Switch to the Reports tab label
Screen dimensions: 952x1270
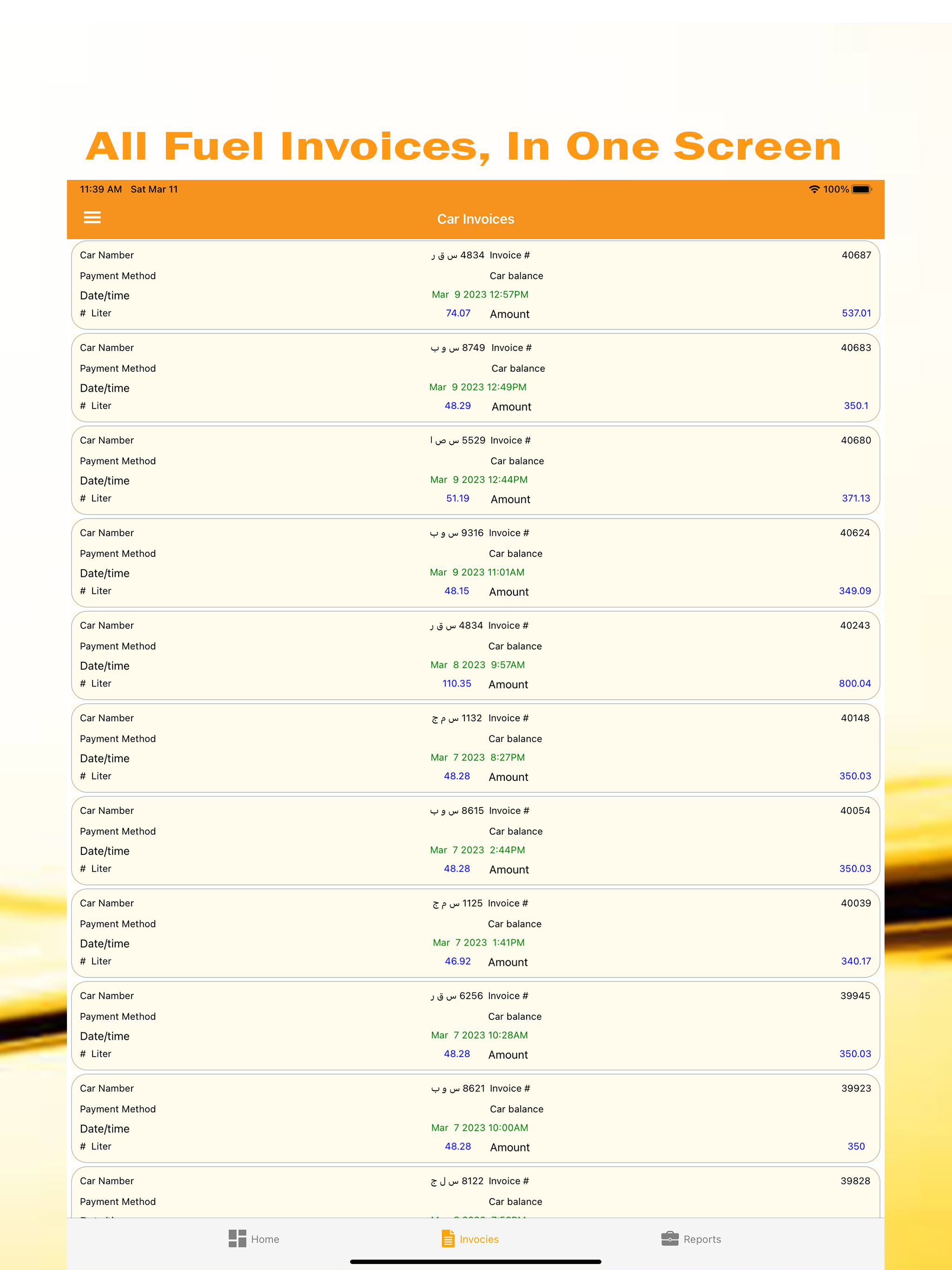click(x=702, y=1239)
